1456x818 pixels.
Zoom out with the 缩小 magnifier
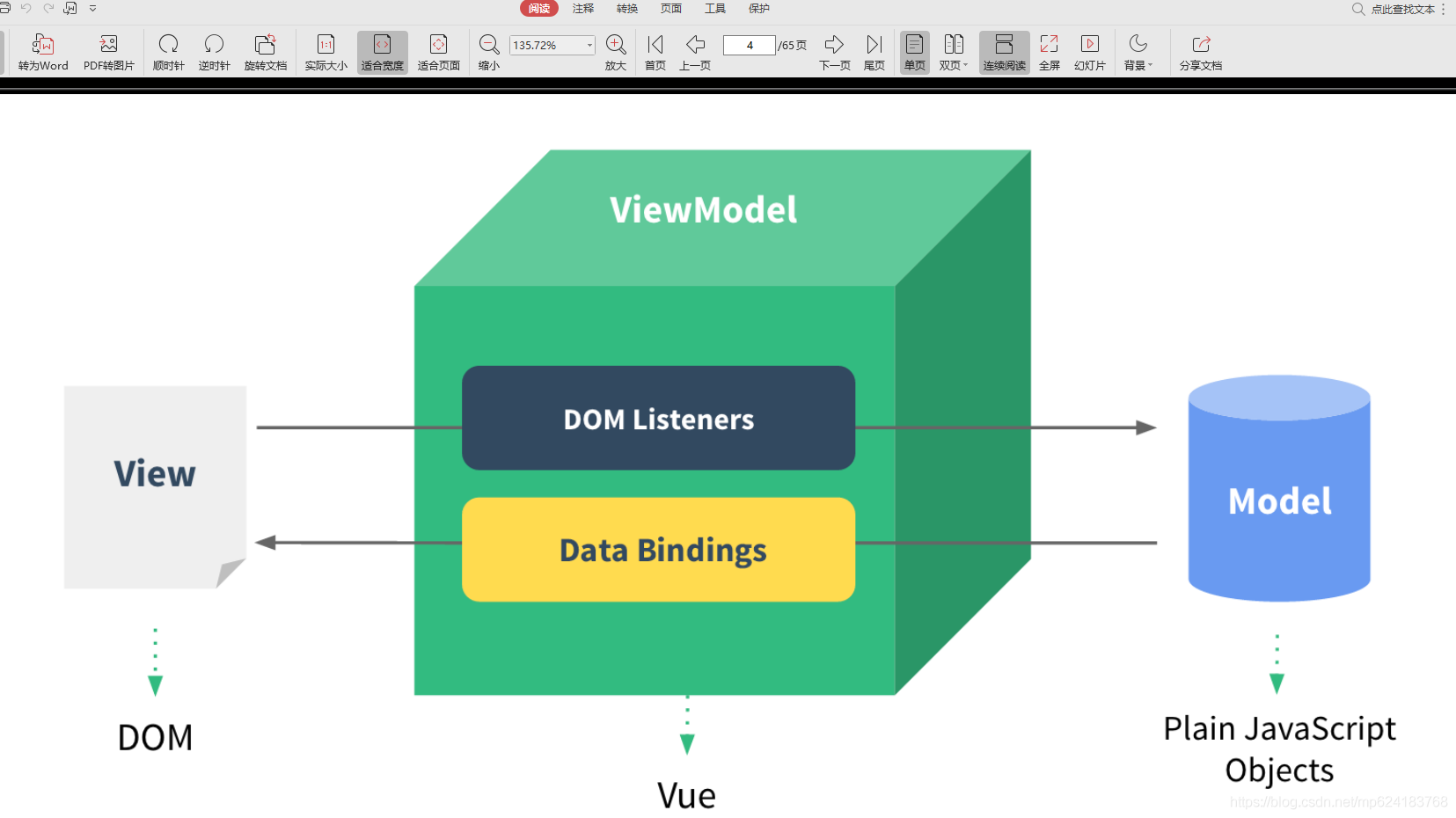point(489,52)
